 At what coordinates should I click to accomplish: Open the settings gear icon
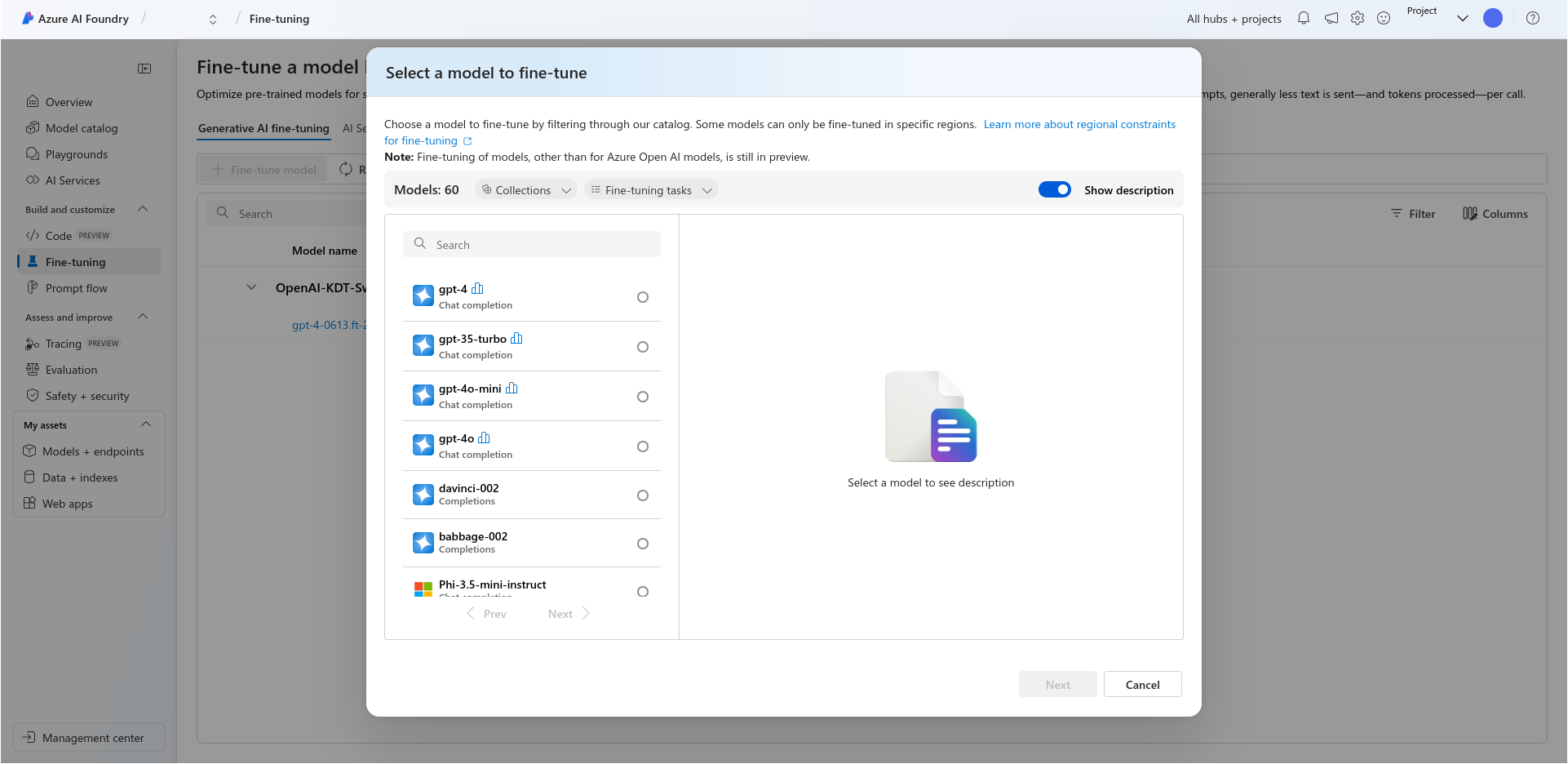[x=1358, y=18]
